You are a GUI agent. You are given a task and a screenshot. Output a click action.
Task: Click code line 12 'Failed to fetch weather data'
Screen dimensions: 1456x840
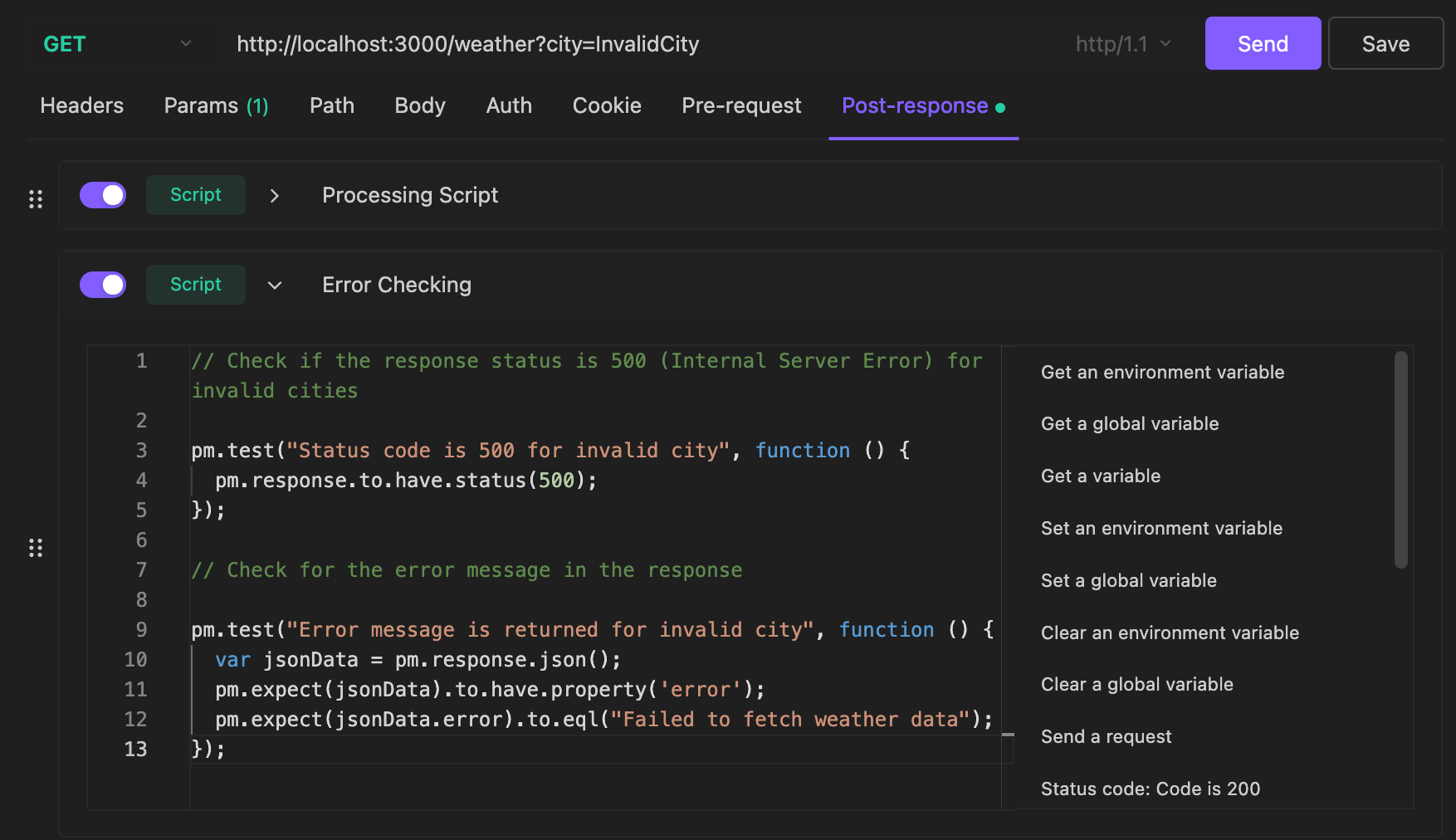[604, 719]
